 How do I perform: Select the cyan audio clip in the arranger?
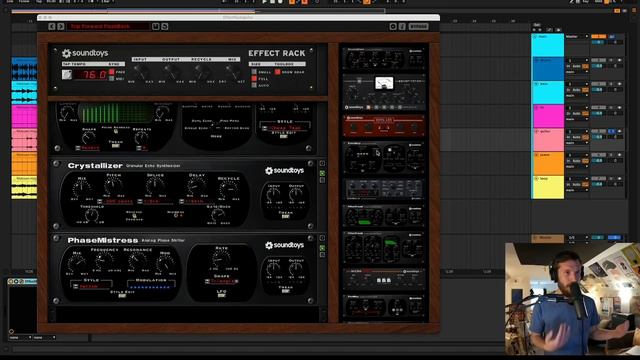coord(24,92)
